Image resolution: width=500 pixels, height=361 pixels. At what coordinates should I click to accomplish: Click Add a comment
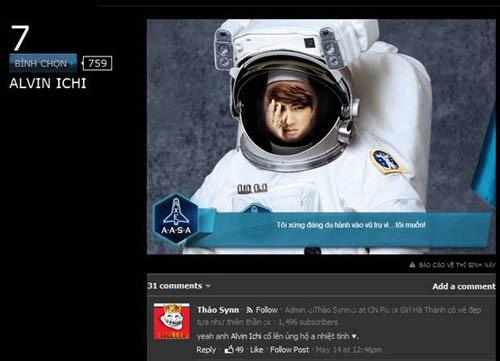(464, 286)
